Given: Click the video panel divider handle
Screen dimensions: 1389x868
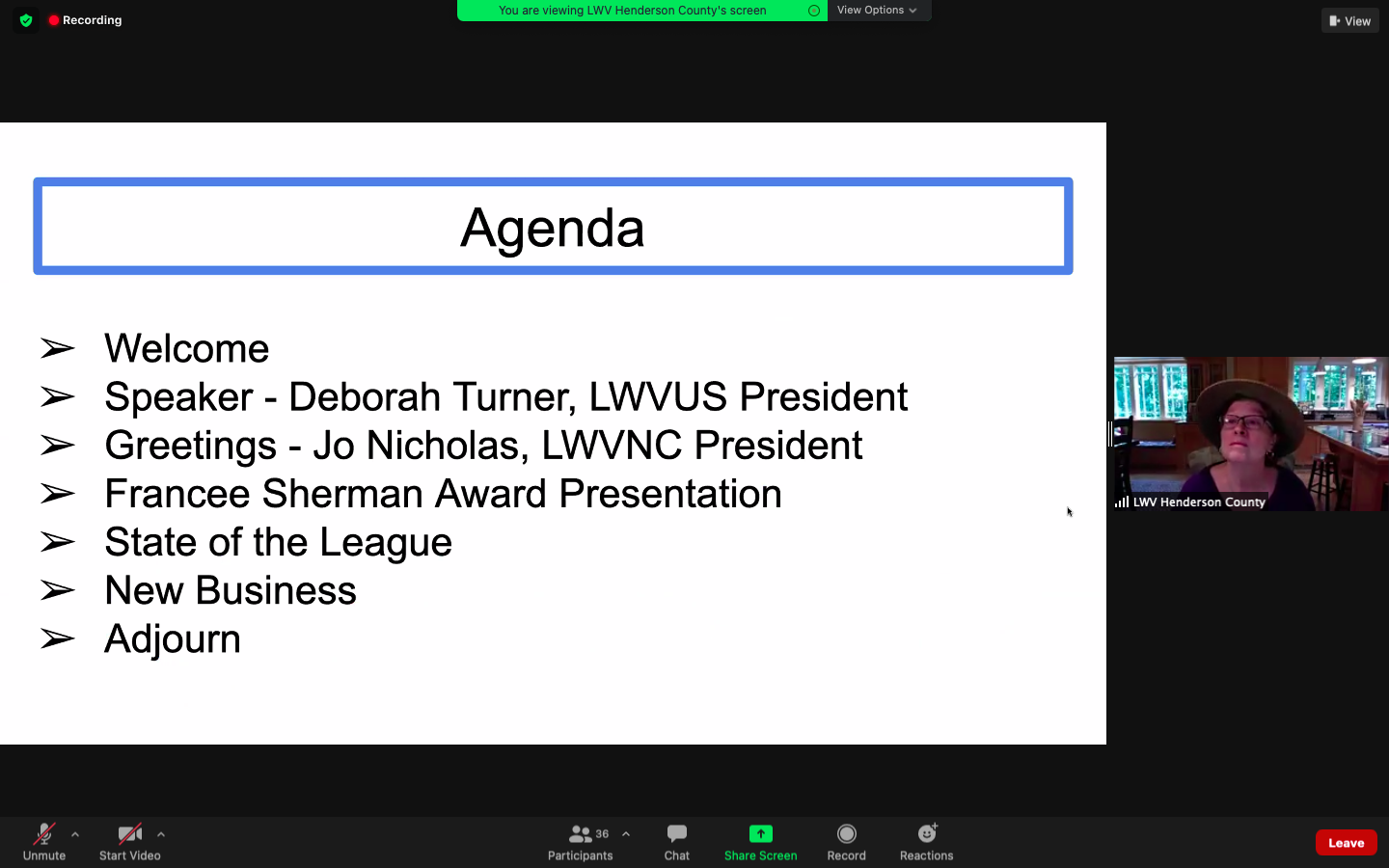Looking at the screenshot, I should tap(1109, 434).
